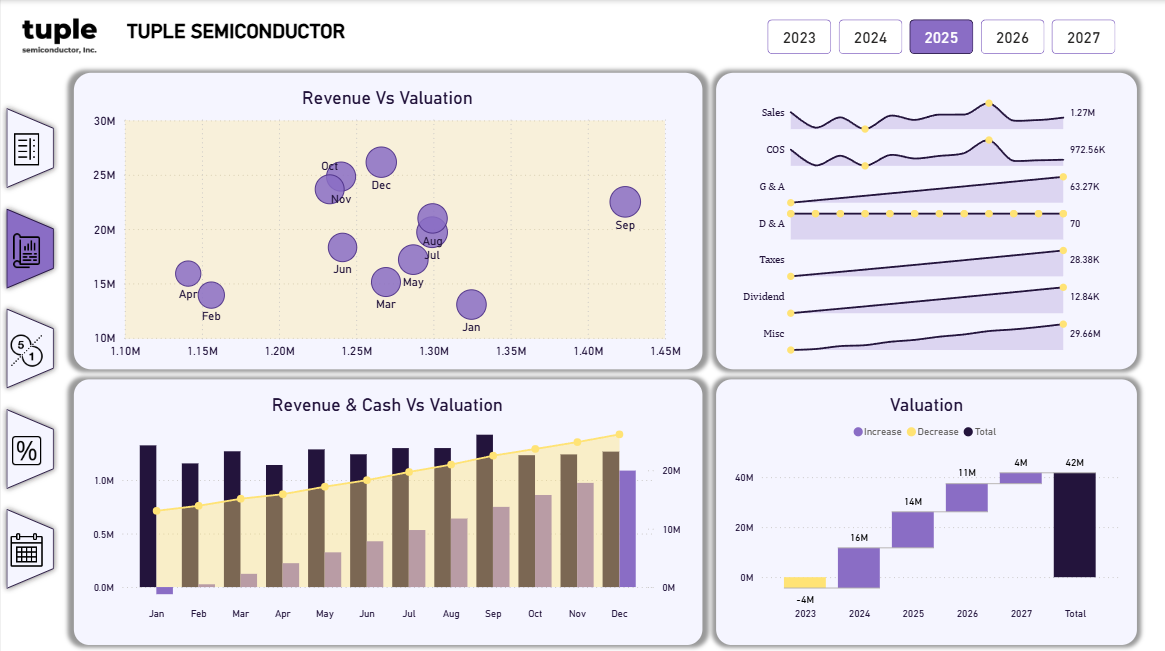Viewport: 1165px width, 651px height.
Task: Click the 42M Total waterfall bar
Action: pos(1074,525)
